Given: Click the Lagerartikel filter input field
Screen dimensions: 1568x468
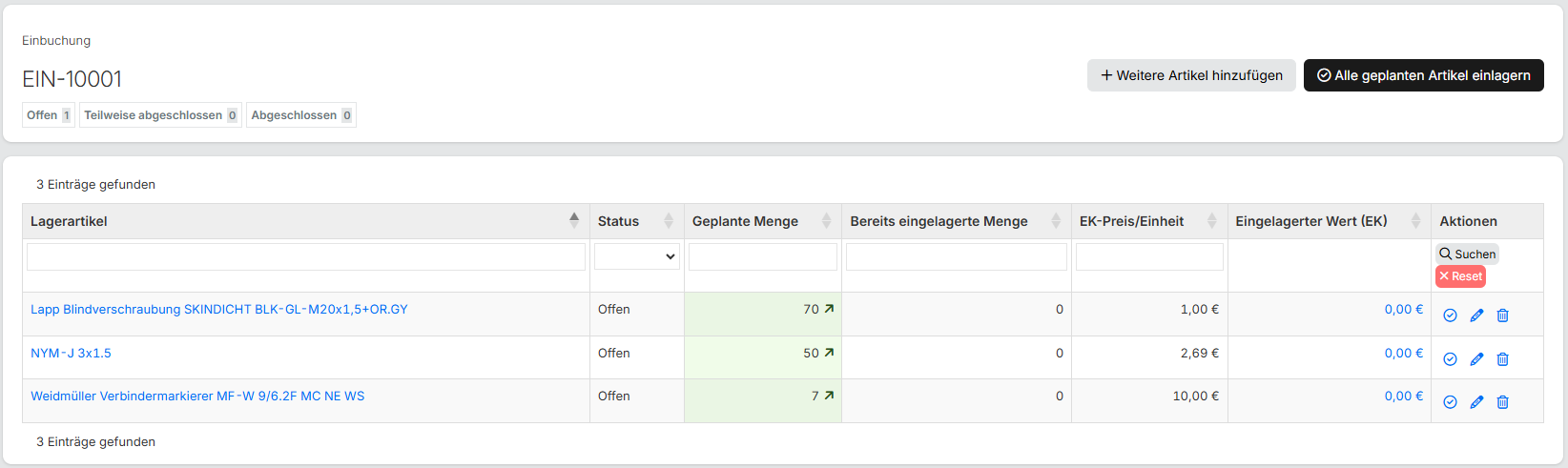Looking at the screenshot, I should point(306,256).
